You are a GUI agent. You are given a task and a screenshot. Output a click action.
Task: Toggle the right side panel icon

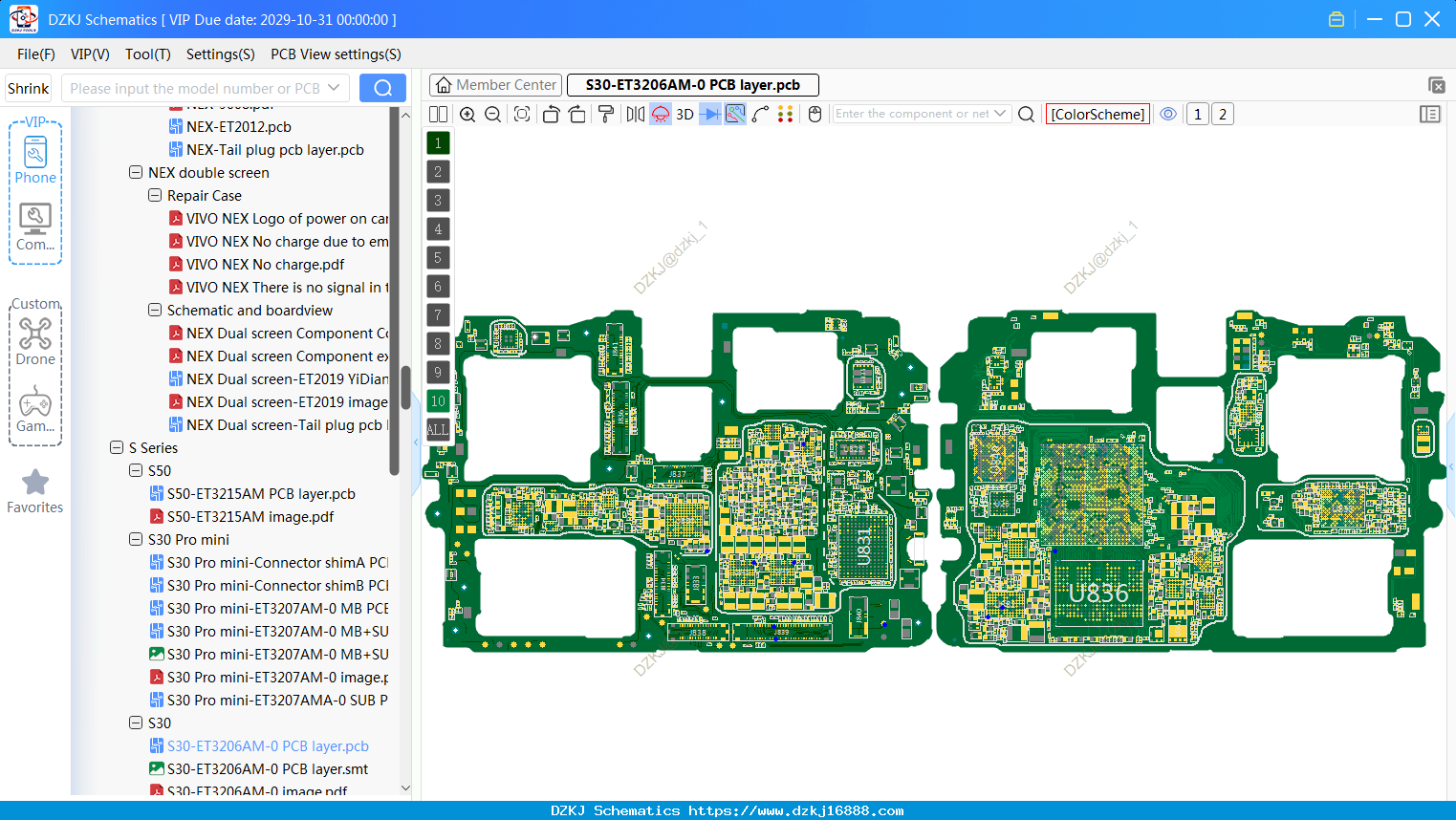point(1430,114)
